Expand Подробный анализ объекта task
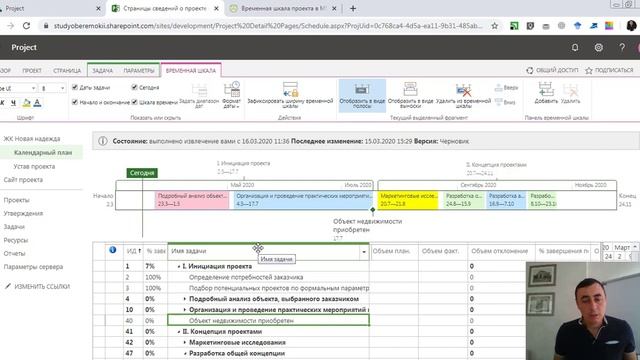The width and height of the screenshot is (640, 360). coord(184,299)
